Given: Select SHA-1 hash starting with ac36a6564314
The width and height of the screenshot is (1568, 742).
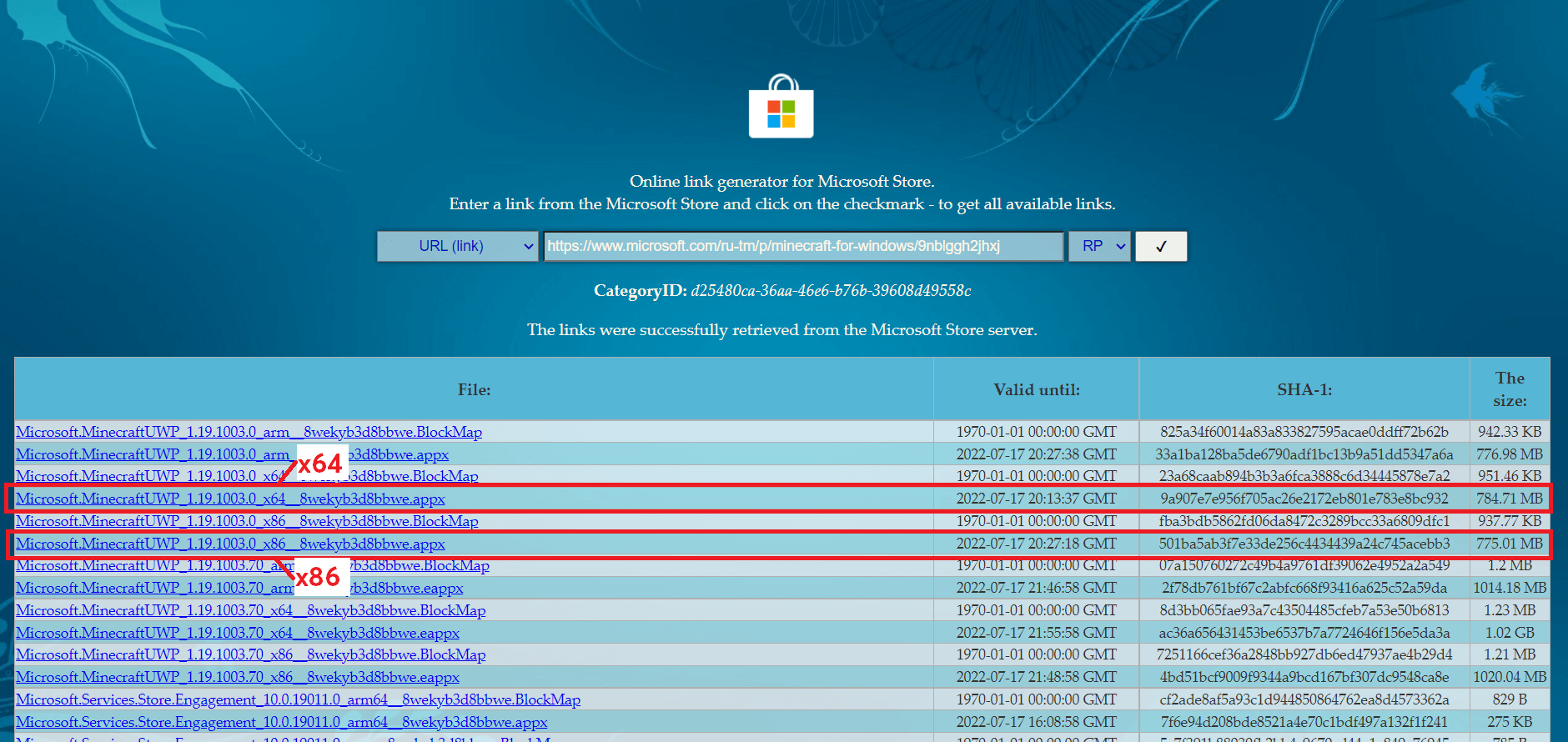Looking at the screenshot, I should point(1304,633).
